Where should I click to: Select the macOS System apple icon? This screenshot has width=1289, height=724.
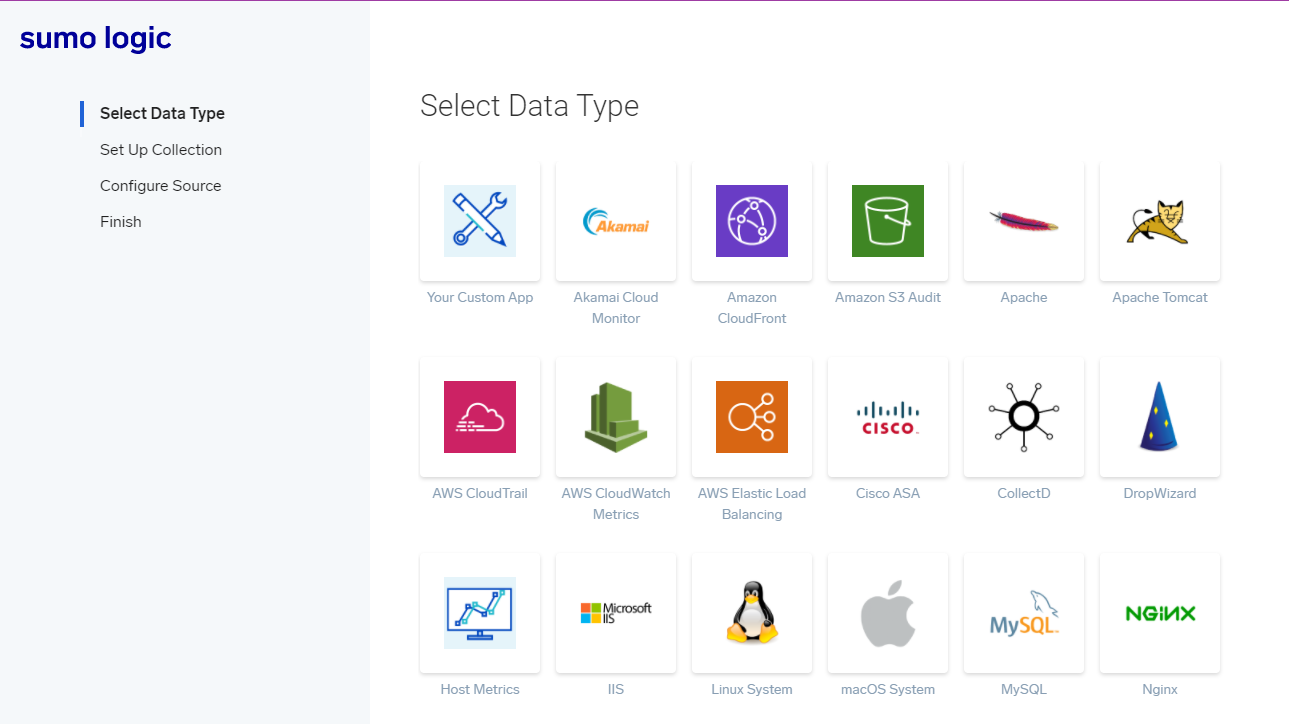(888, 613)
